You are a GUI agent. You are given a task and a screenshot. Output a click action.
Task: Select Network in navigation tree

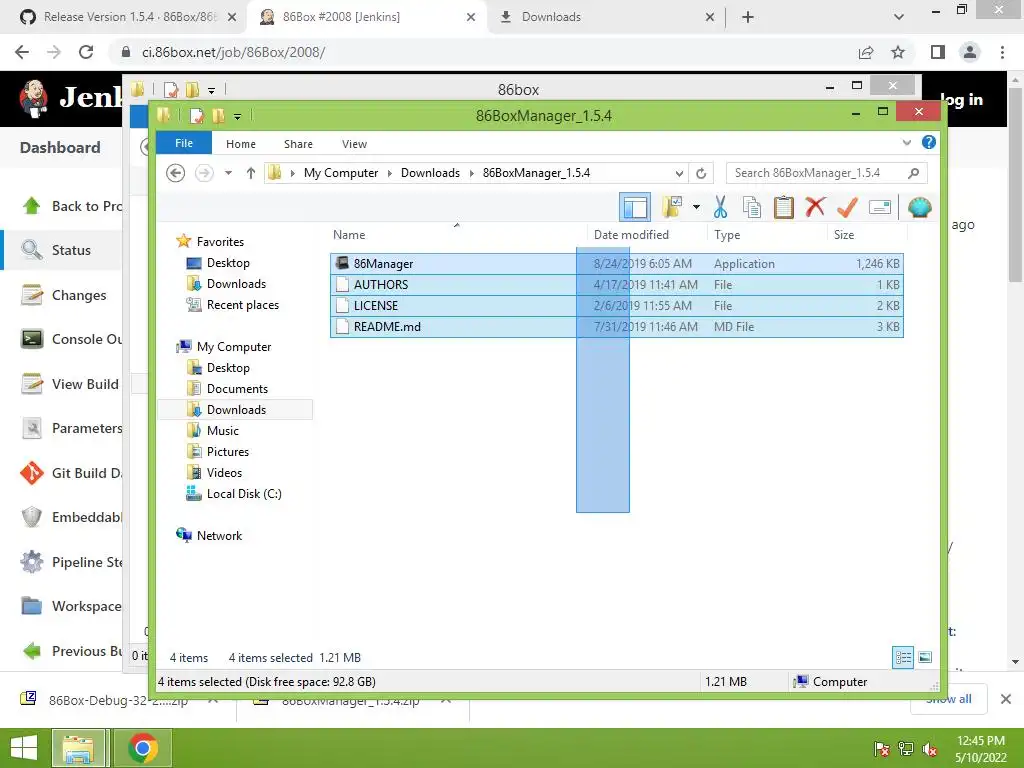219,536
